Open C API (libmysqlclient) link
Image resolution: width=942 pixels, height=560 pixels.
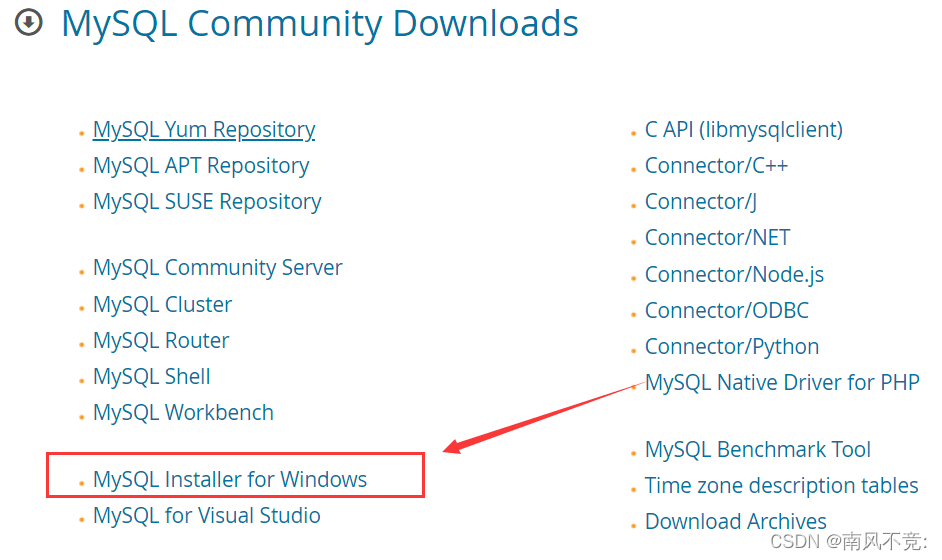click(x=744, y=130)
